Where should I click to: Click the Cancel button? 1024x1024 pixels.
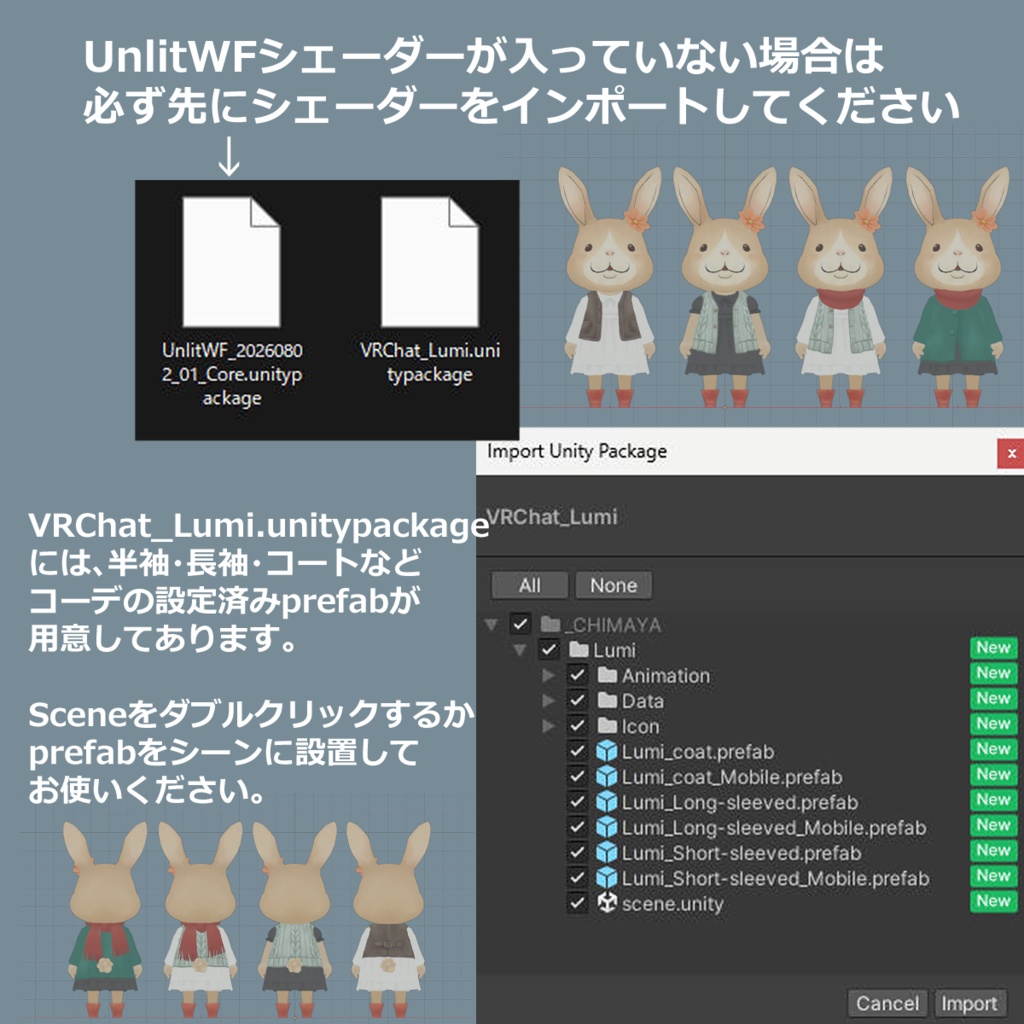click(887, 1002)
